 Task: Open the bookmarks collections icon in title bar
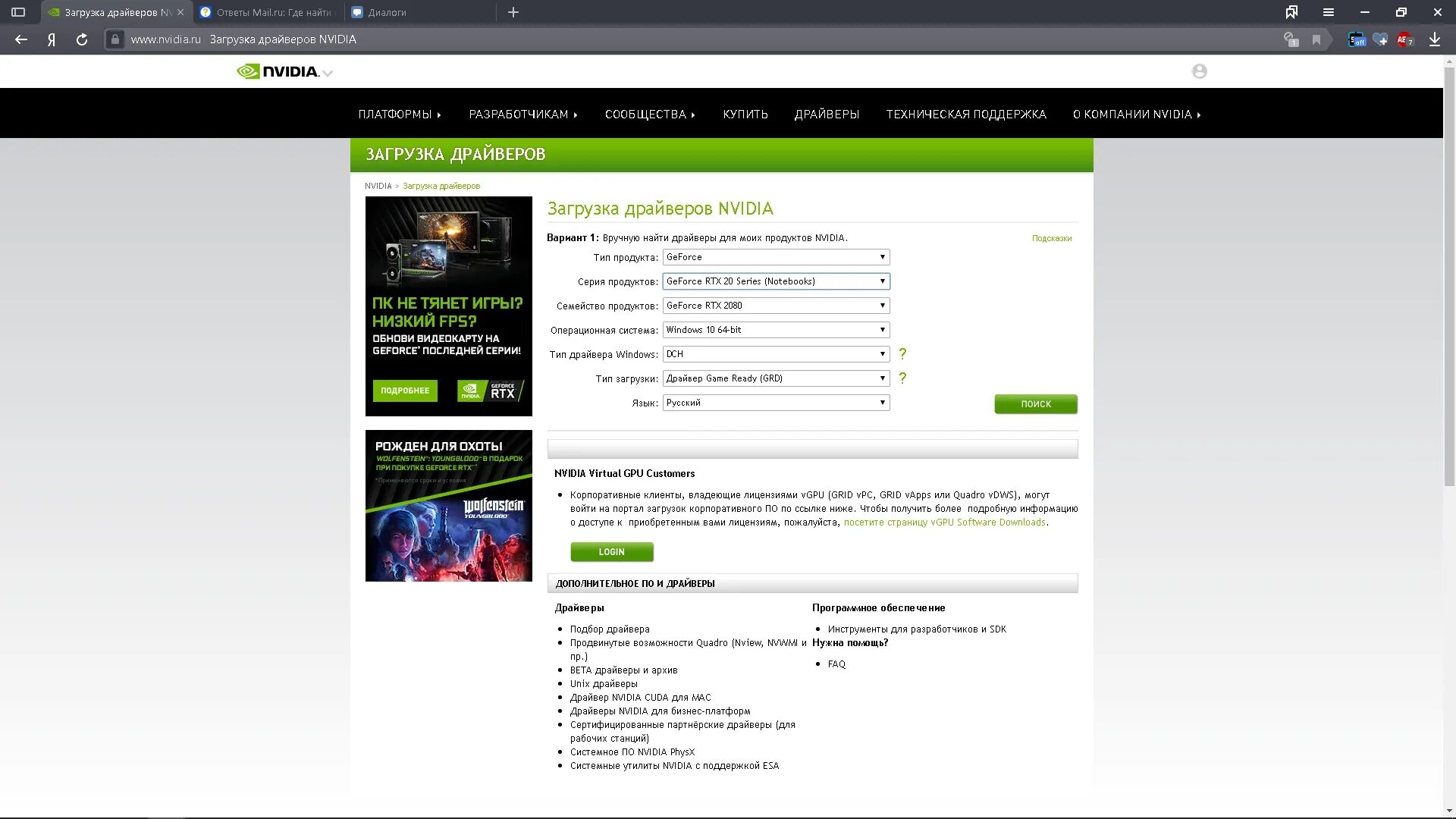point(1291,12)
